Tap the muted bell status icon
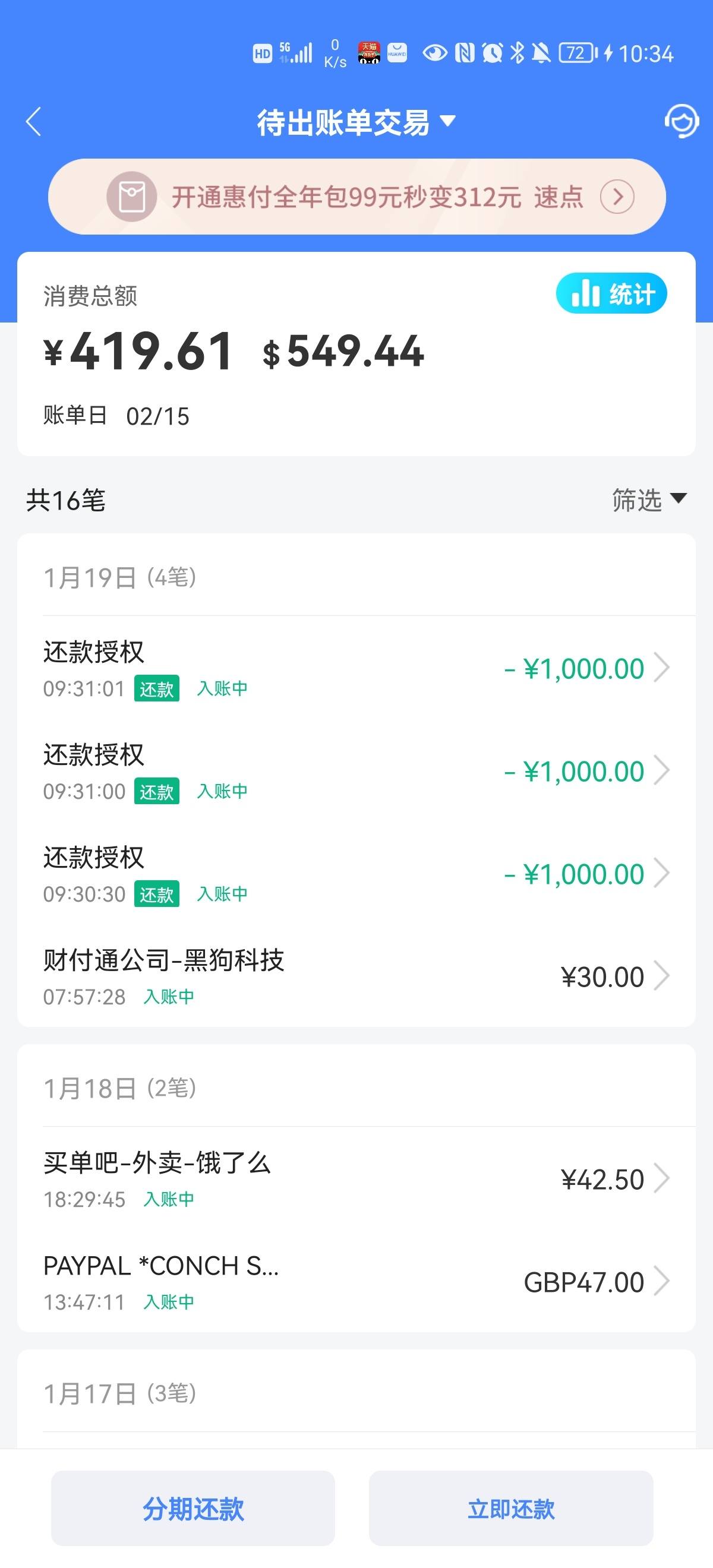 [x=541, y=53]
